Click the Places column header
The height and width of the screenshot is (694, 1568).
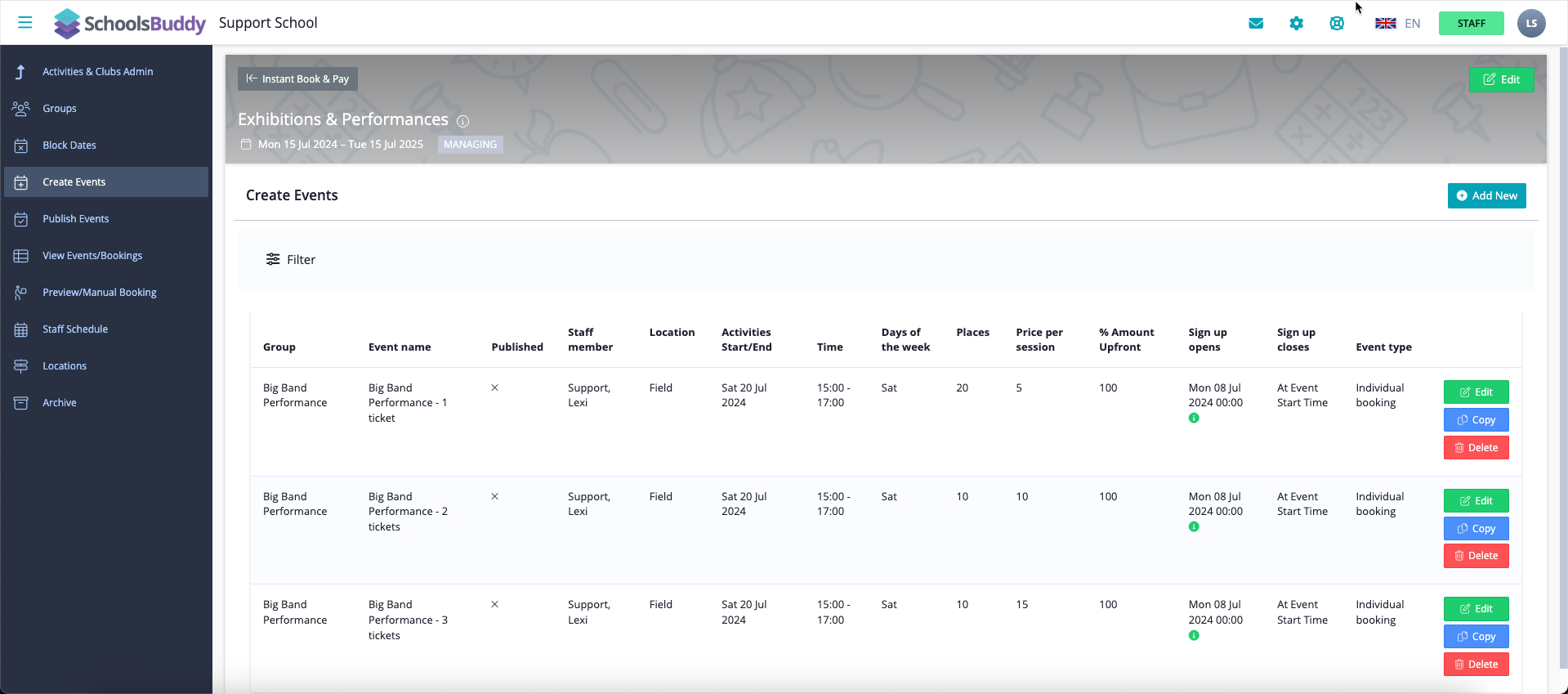point(972,332)
